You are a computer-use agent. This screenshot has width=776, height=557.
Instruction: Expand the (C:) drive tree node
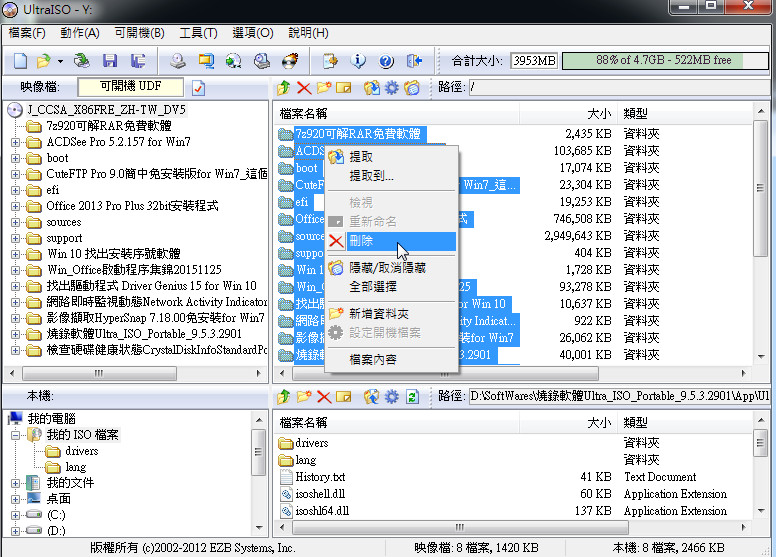(x=15, y=515)
